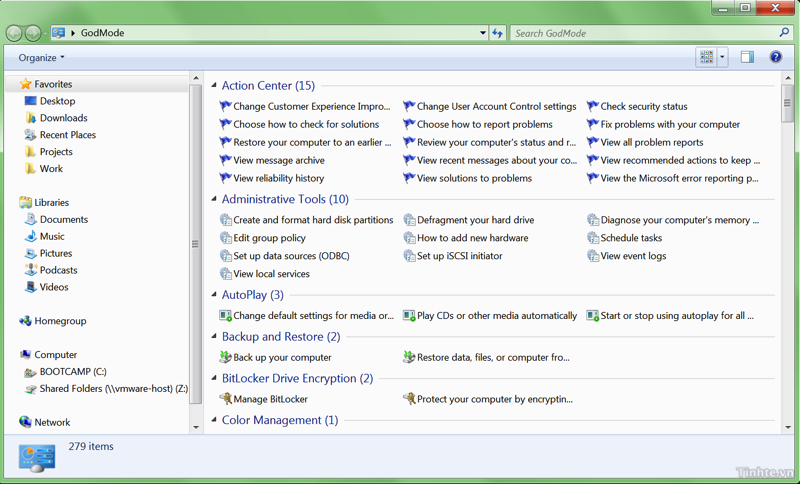Open the Organize menu
Image resolution: width=800 pixels, height=484 pixels.
pos(41,58)
